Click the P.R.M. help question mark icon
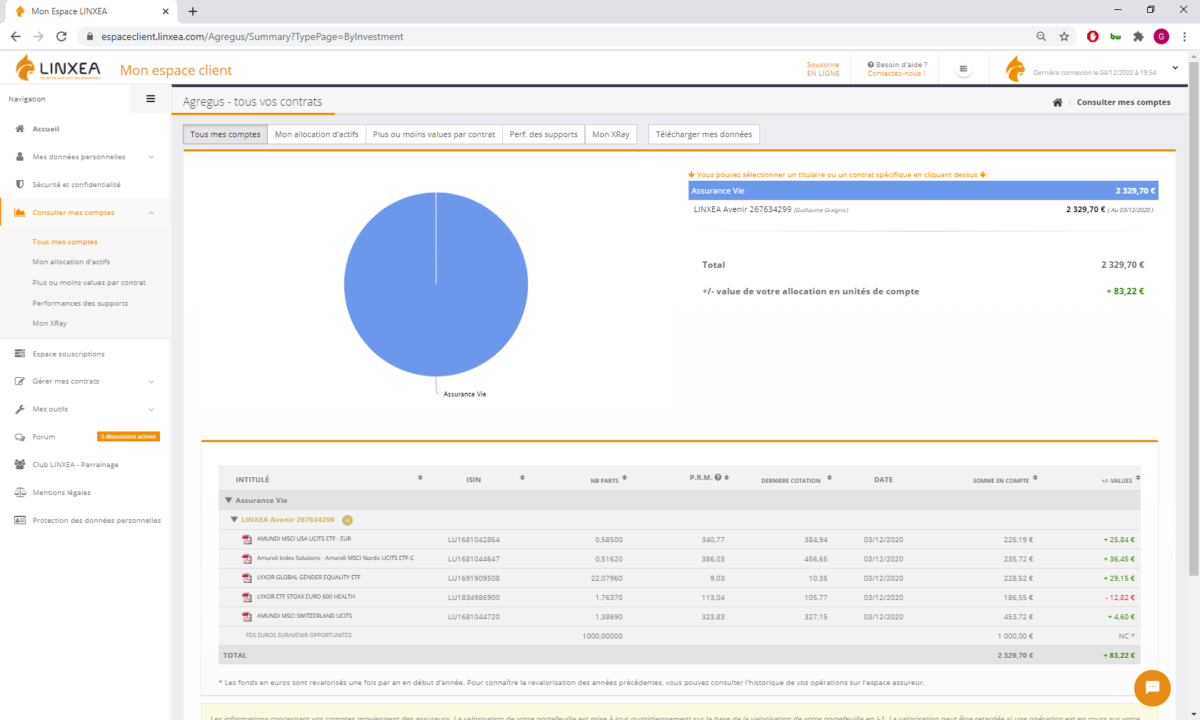Viewport: 1200px width, 720px height. [719, 478]
